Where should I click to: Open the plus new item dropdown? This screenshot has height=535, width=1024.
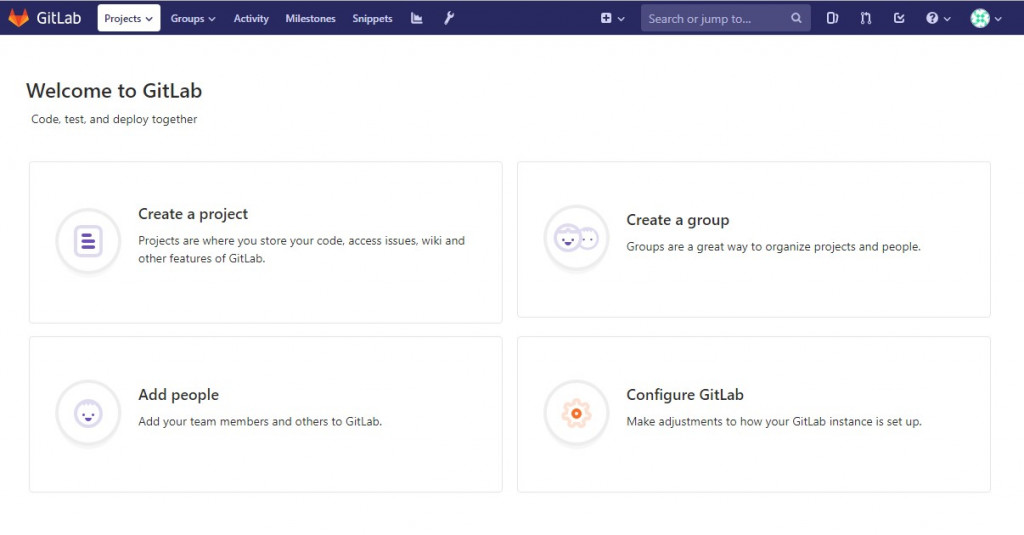(613, 18)
